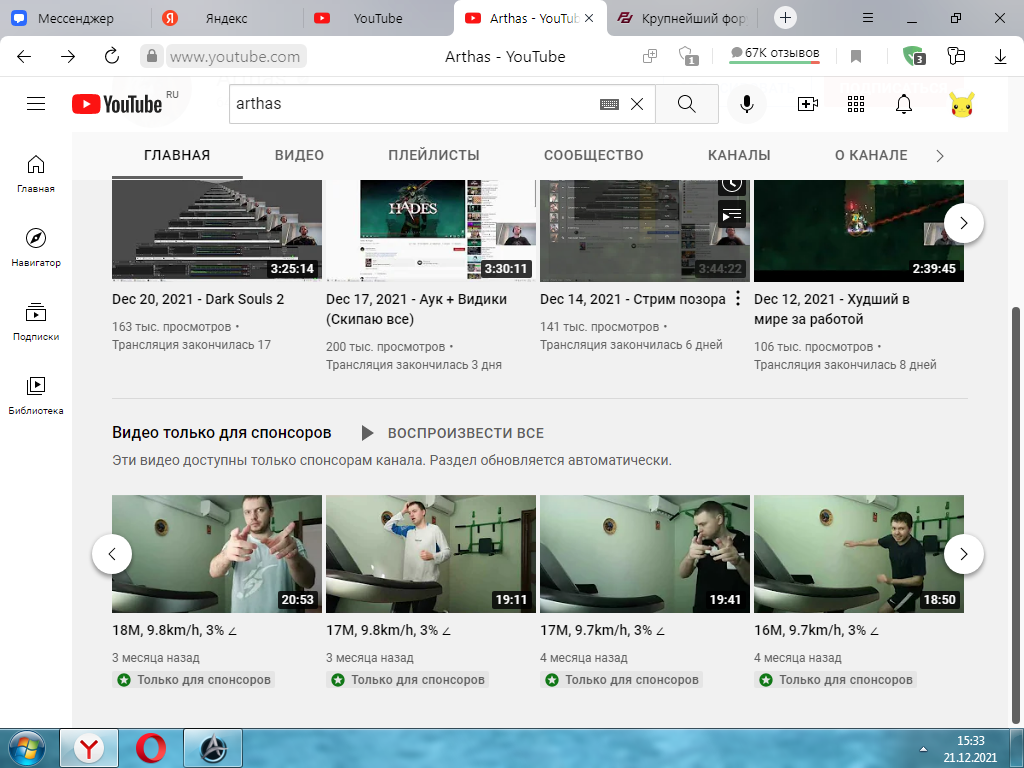Image resolution: width=1024 pixels, height=768 pixels.
Task: Click the search magnifier button
Action: click(686, 104)
